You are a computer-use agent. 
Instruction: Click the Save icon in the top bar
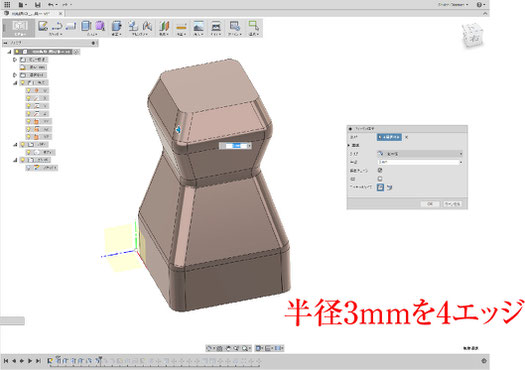(38, 5)
